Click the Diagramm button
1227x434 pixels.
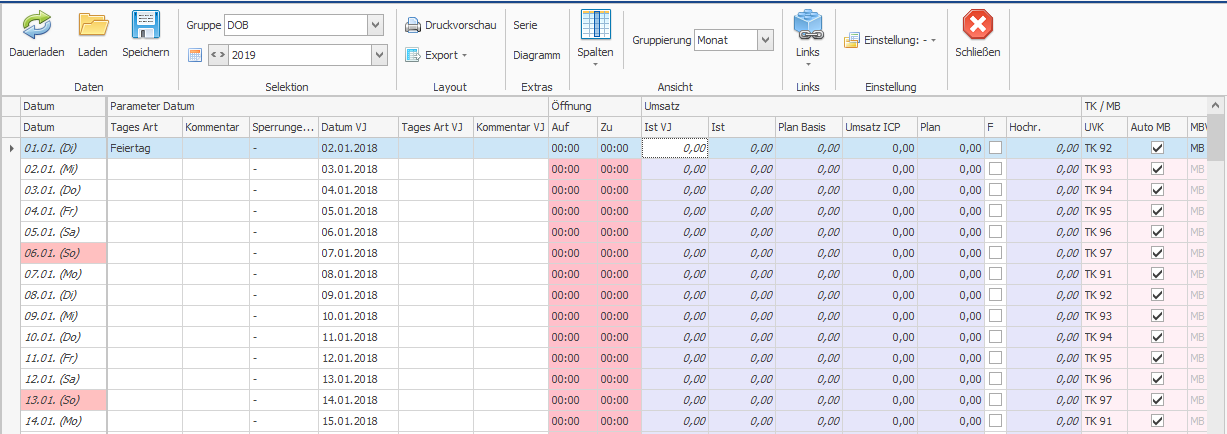coord(536,55)
